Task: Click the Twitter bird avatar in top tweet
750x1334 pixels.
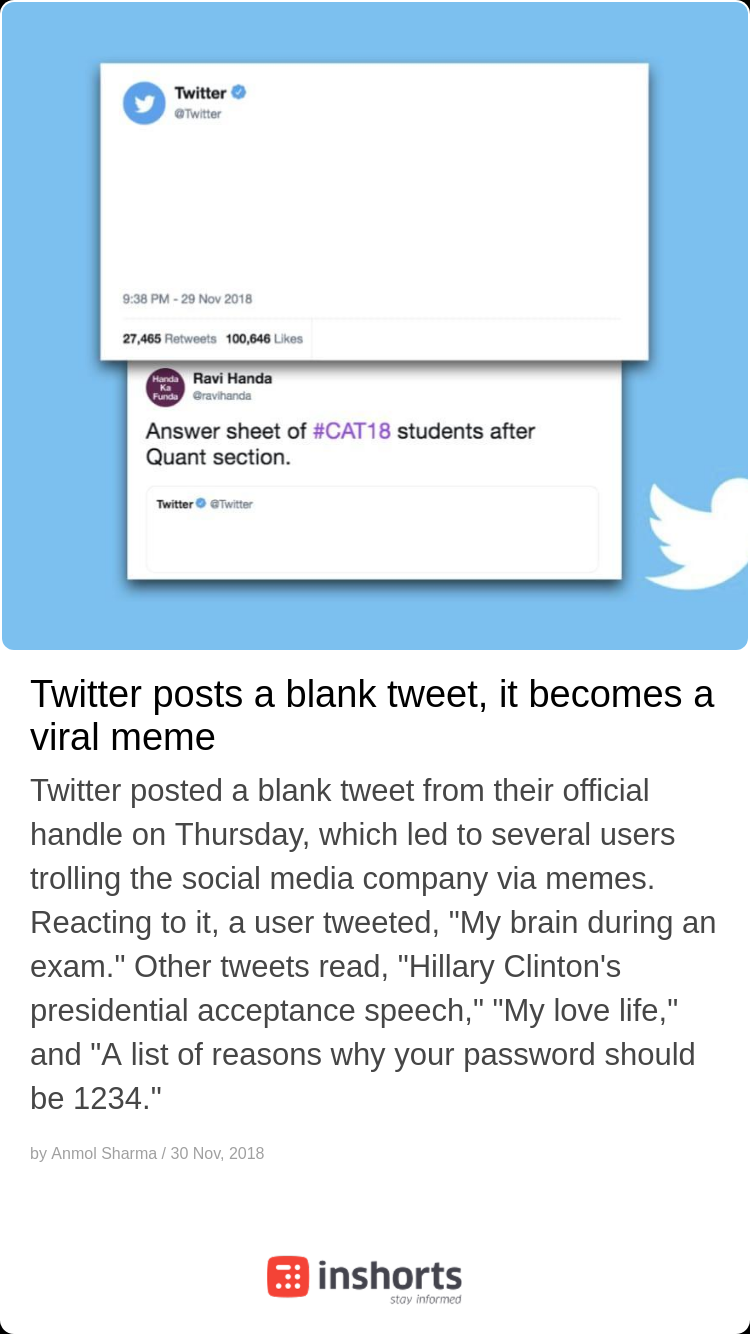Action: [144, 103]
